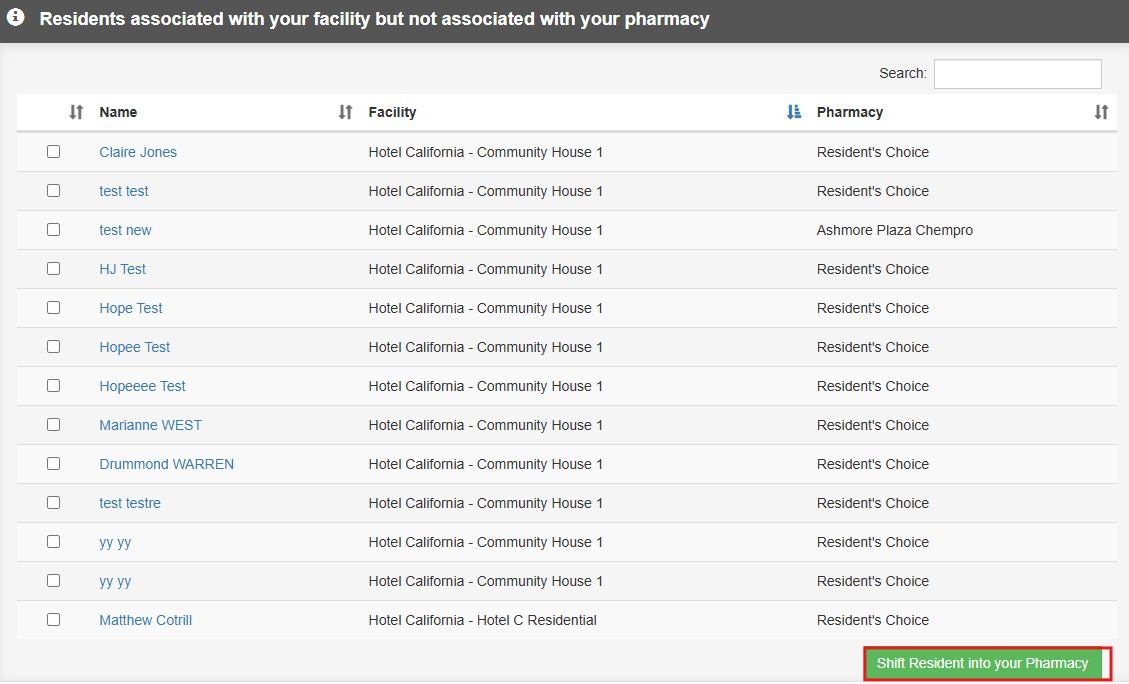Image resolution: width=1129 pixels, height=684 pixels.
Task: Check the checkbox next to Hopeeee Test
Action: coord(53,385)
